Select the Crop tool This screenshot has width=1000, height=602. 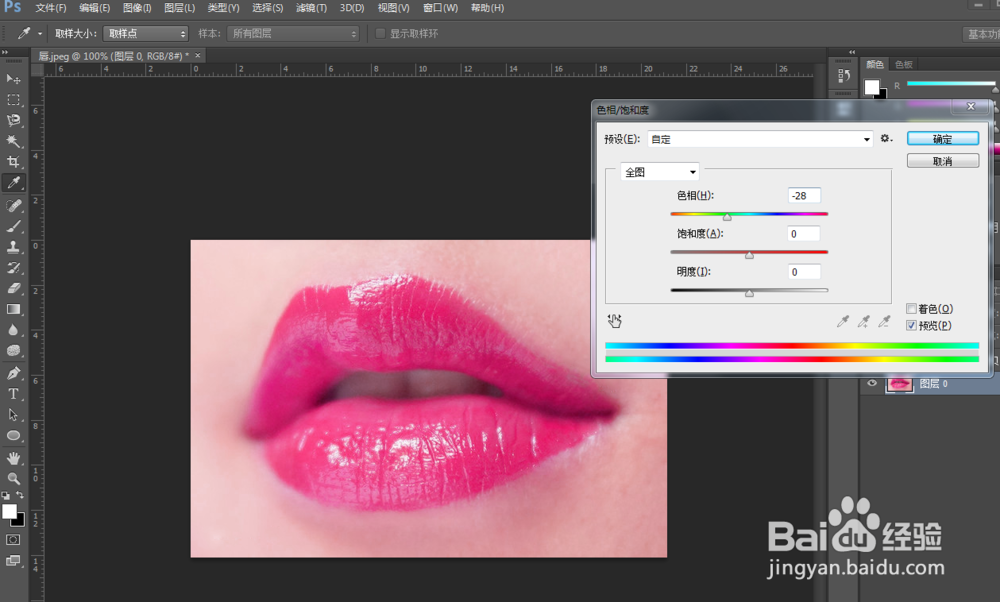(x=14, y=161)
